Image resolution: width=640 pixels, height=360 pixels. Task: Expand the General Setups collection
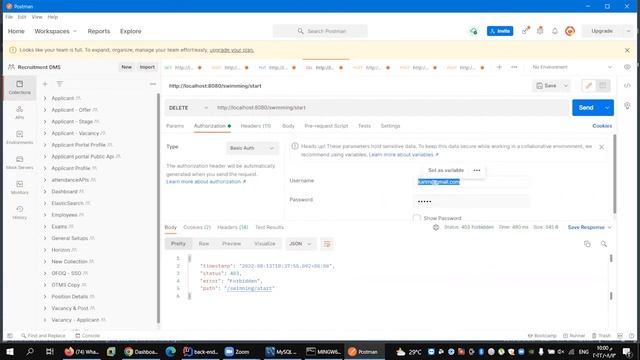45,238
